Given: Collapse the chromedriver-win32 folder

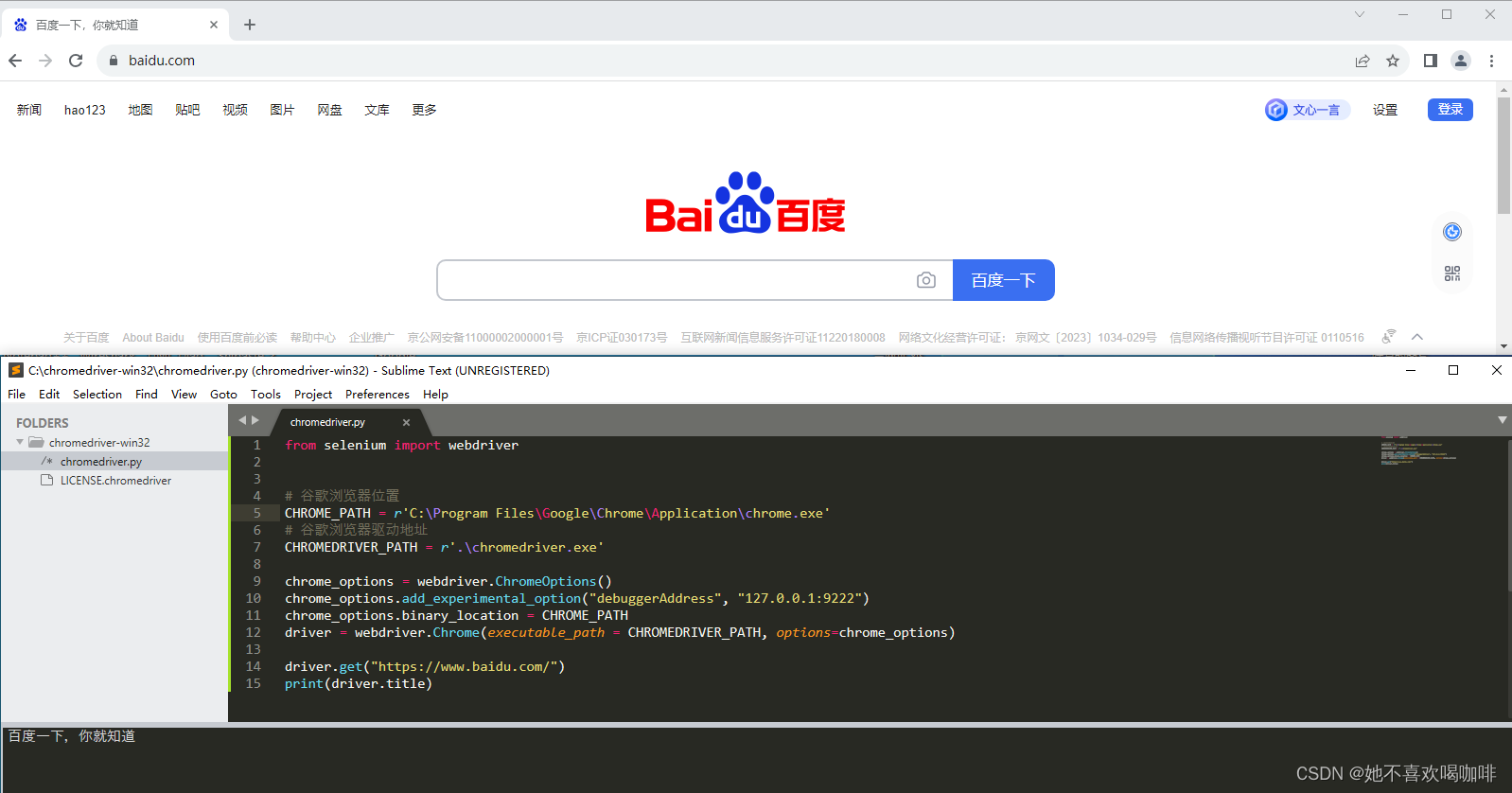Looking at the screenshot, I should (x=20, y=442).
